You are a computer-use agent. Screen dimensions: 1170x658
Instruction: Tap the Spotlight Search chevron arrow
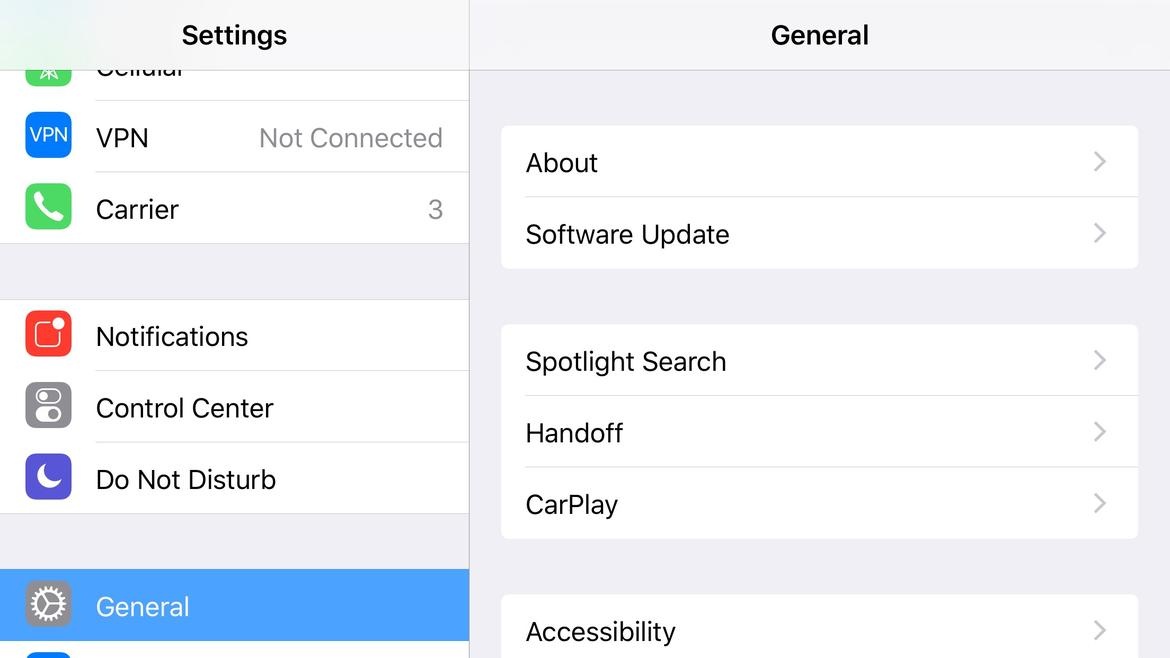click(1099, 360)
